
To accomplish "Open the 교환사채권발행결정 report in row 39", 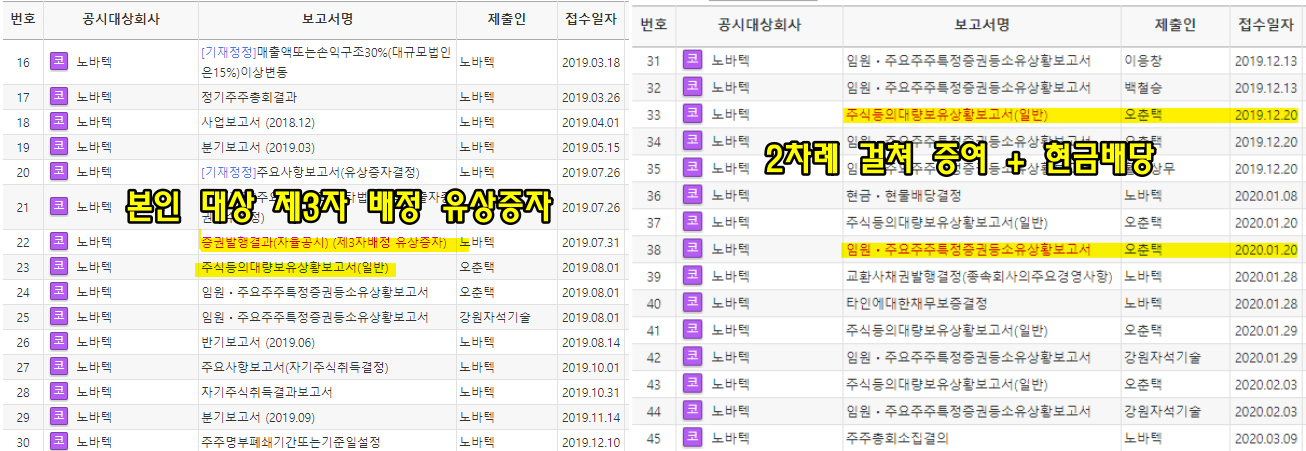I will [979, 276].
